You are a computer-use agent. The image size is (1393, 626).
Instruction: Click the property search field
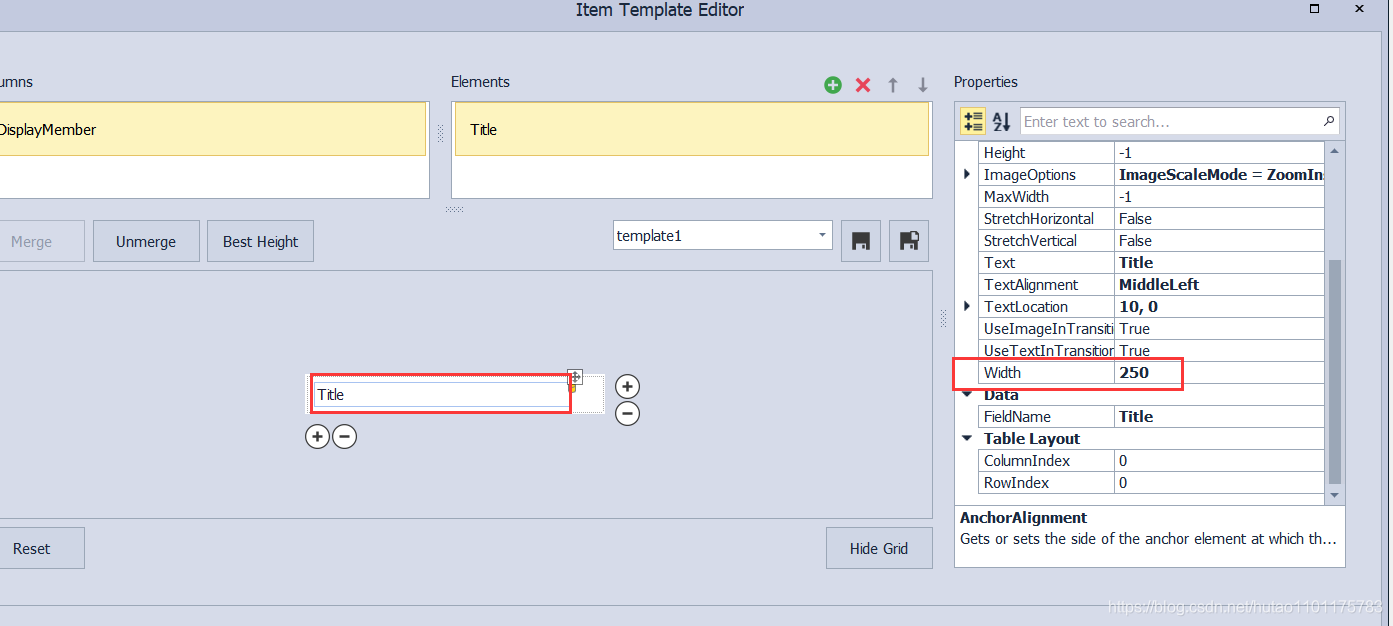pyautogui.click(x=1150, y=121)
